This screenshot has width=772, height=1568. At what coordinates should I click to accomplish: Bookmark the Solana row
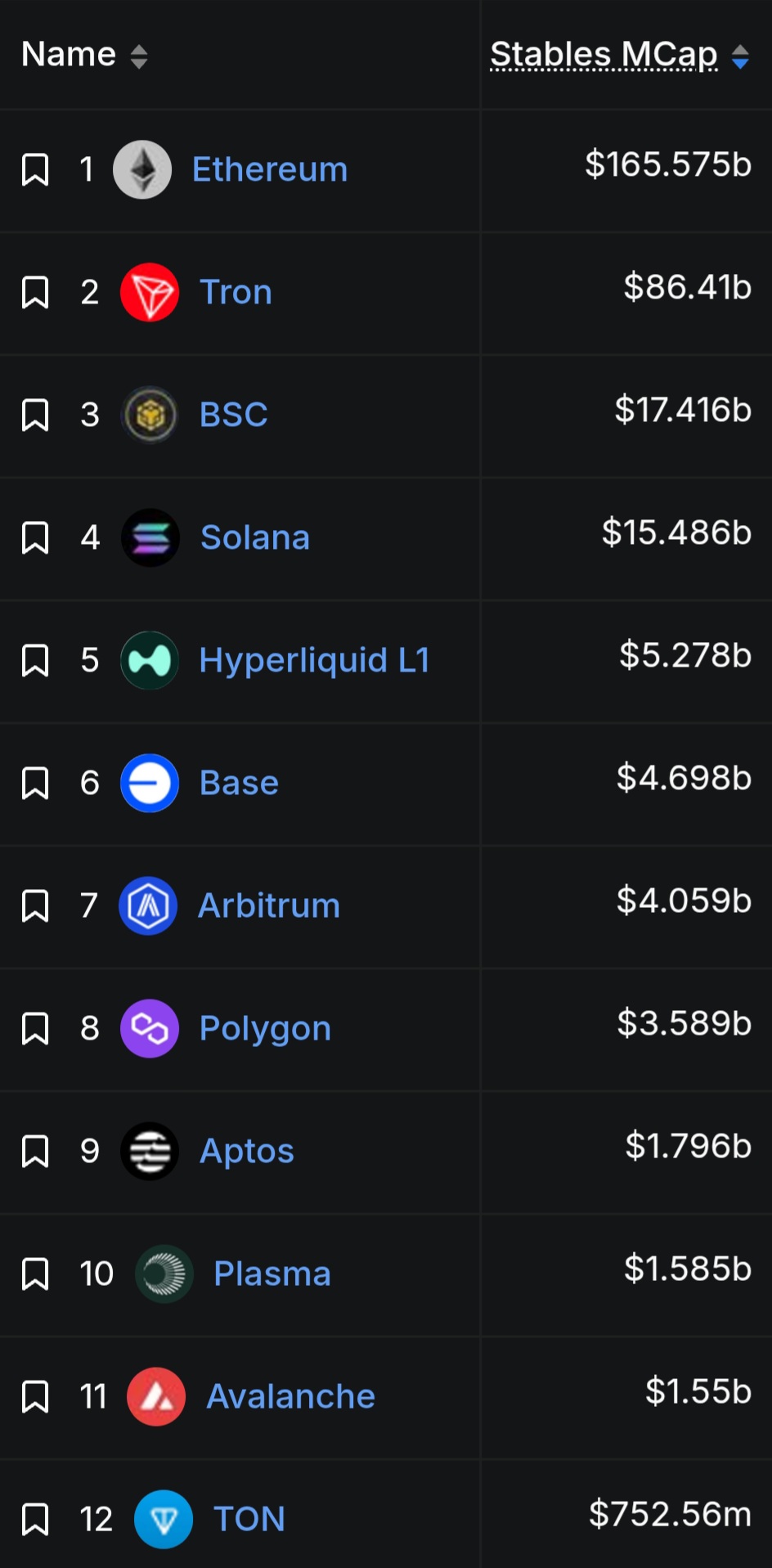tap(35, 537)
